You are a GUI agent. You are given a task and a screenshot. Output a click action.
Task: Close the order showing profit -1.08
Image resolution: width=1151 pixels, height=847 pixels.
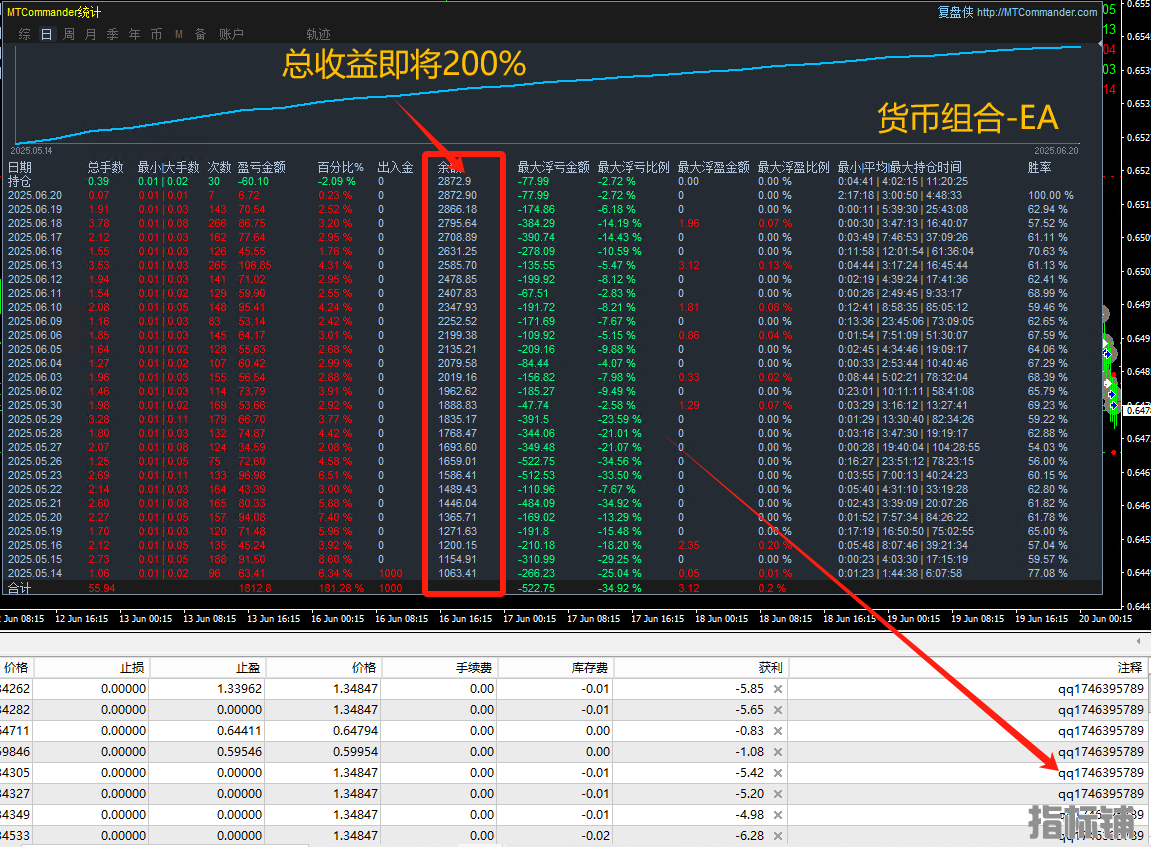pos(777,752)
